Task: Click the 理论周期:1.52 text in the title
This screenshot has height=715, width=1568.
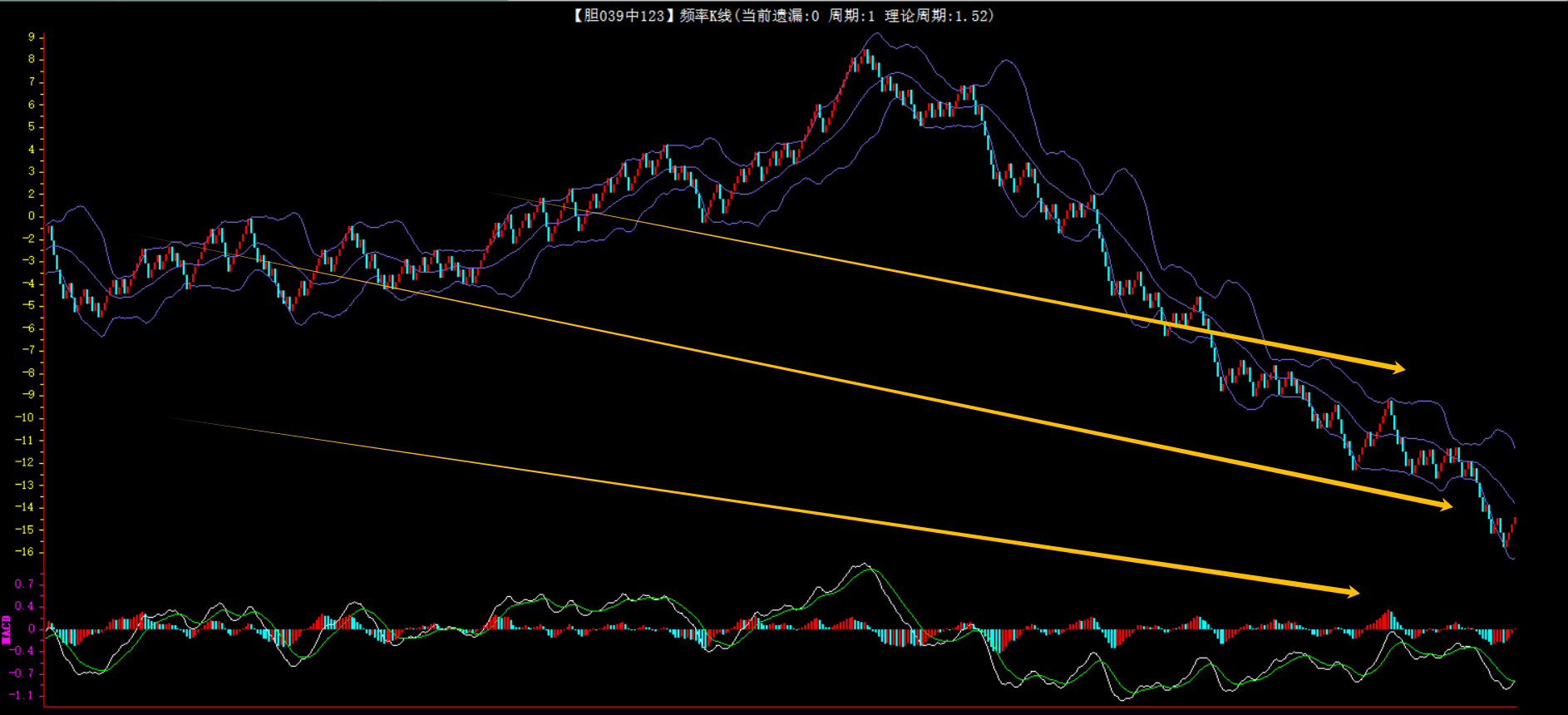Action: click(x=939, y=16)
